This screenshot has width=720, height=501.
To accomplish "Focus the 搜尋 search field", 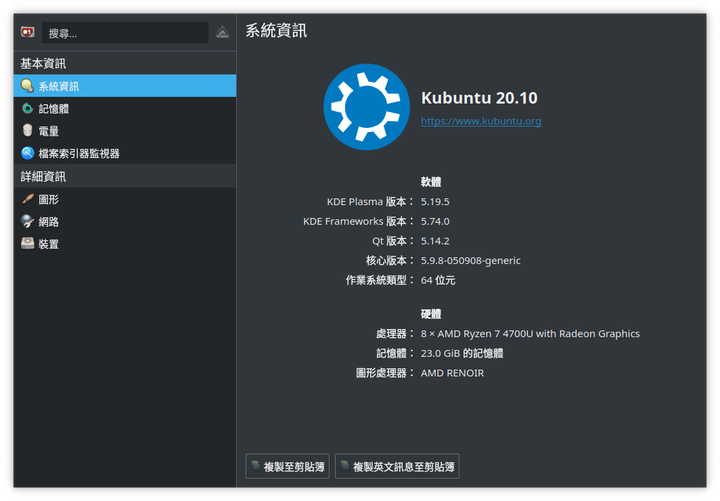I will 125,33.
